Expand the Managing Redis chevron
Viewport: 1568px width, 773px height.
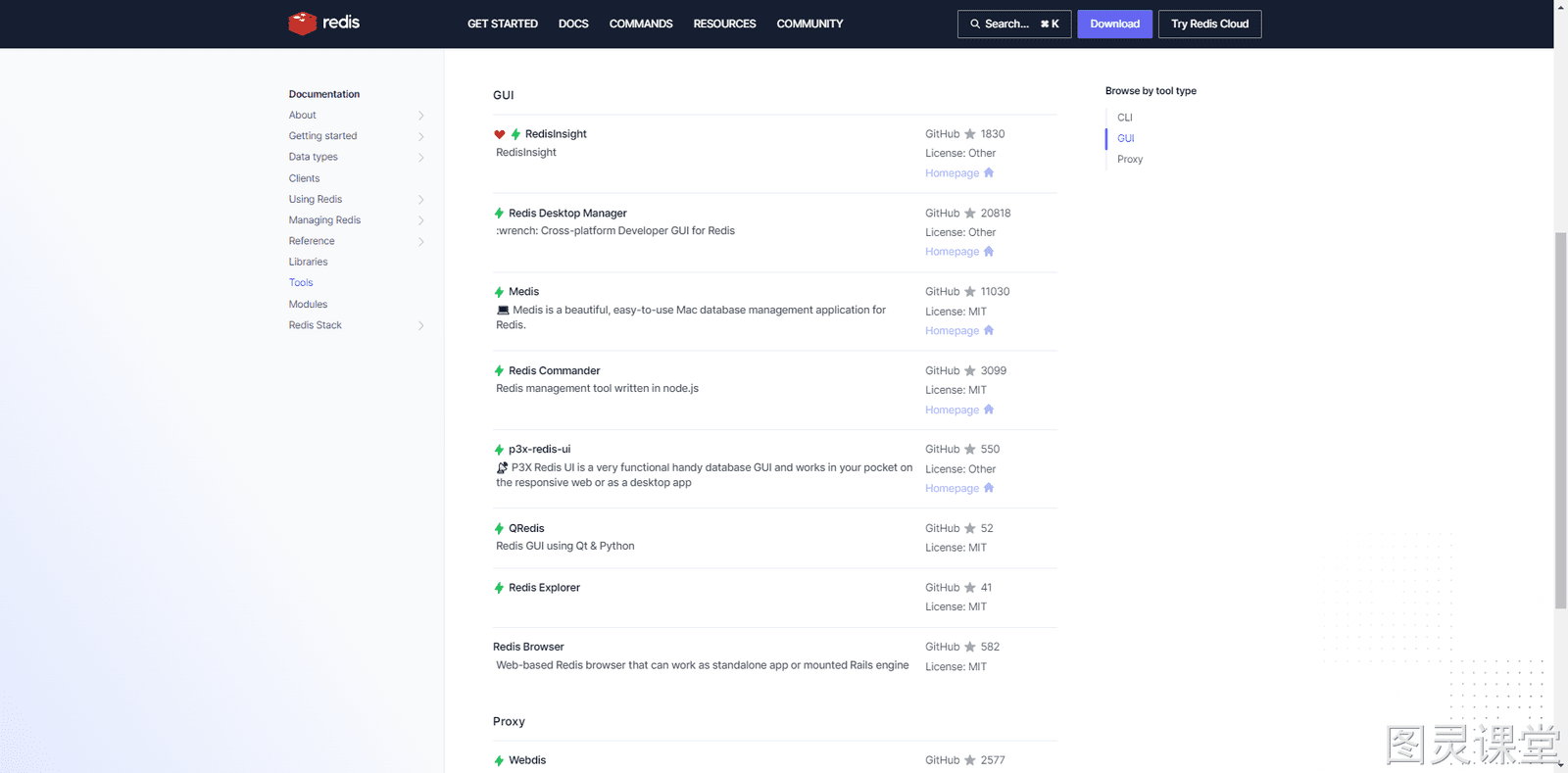[421, 220]
